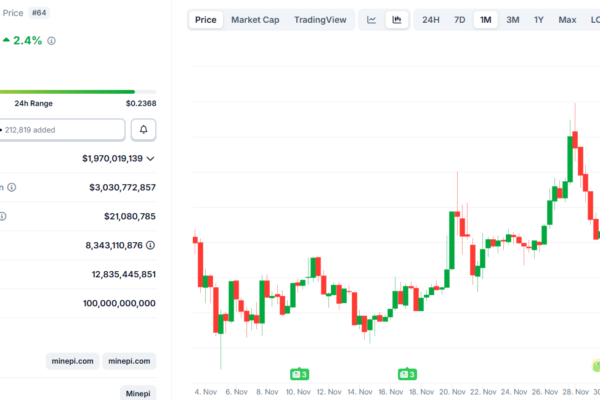Image resolution: width=600 pixels, height=400 pixels.
Task: Switch to the Market Cap tab
Action: pyautogui.click(x=255, y=20)
